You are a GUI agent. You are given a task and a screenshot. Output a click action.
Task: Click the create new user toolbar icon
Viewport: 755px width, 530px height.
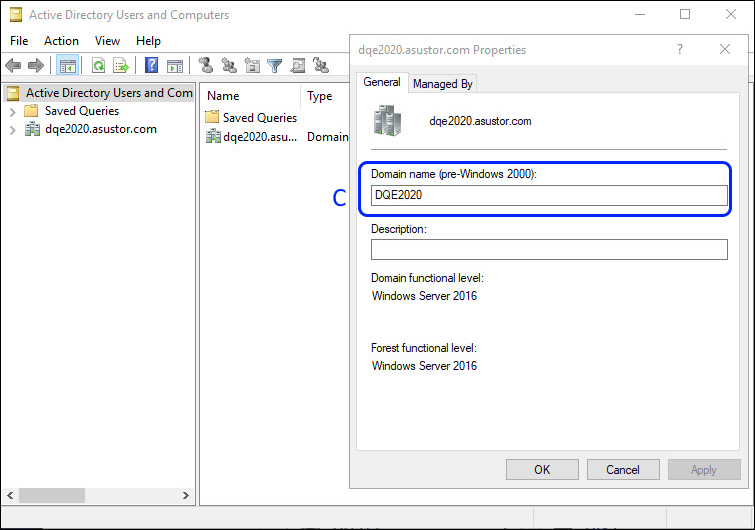(x=206, y=66)
